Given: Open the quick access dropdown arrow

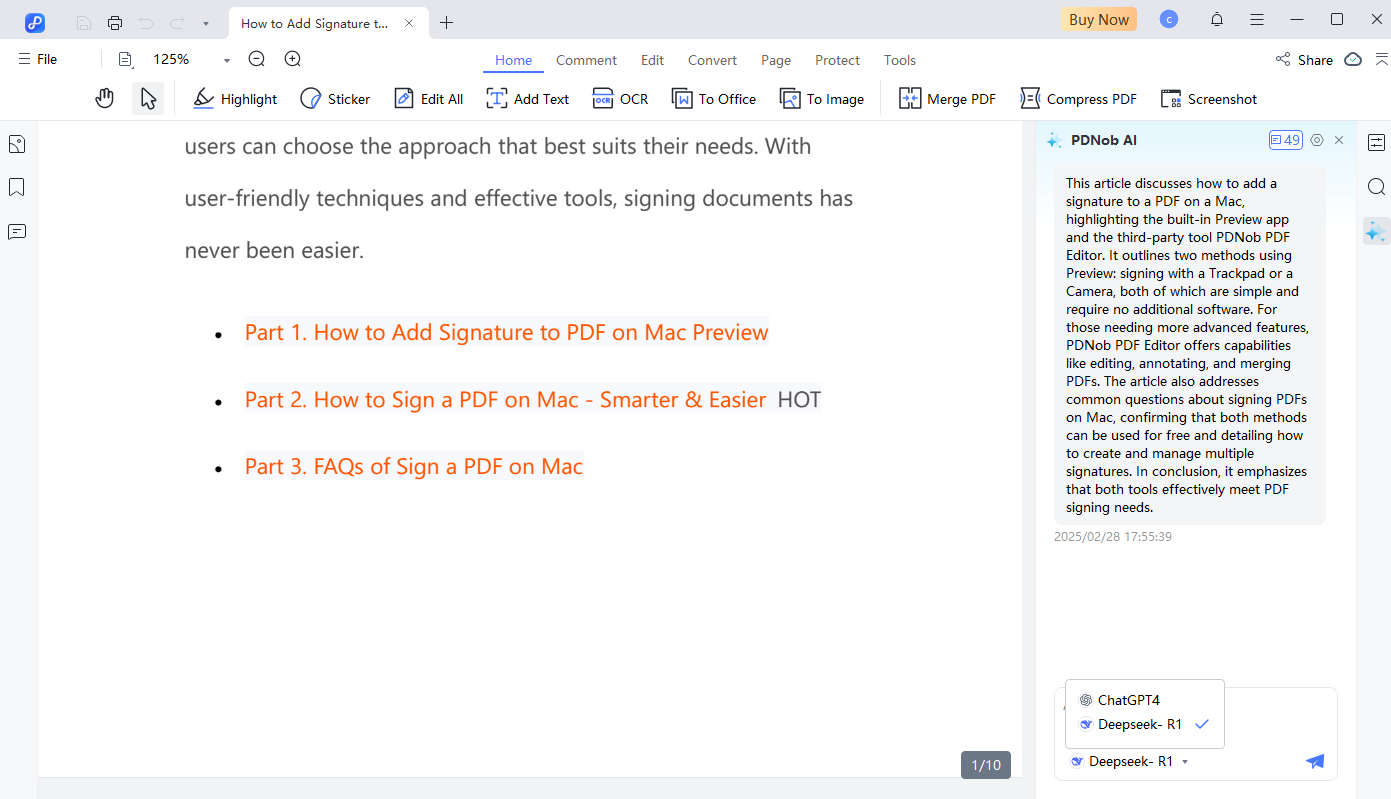Looking at the screenshot, I should pyautogui.click(x=205, y=23).
